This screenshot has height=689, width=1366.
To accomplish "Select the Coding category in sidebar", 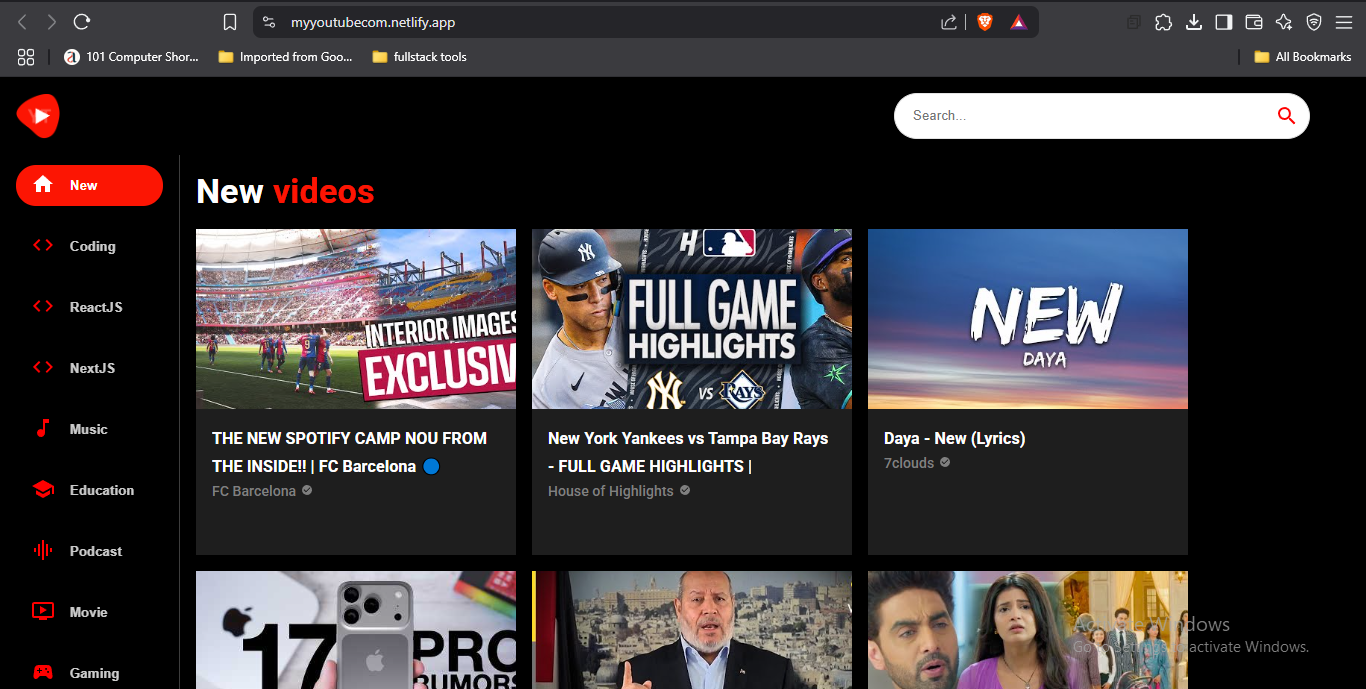I will click(91, 246).
